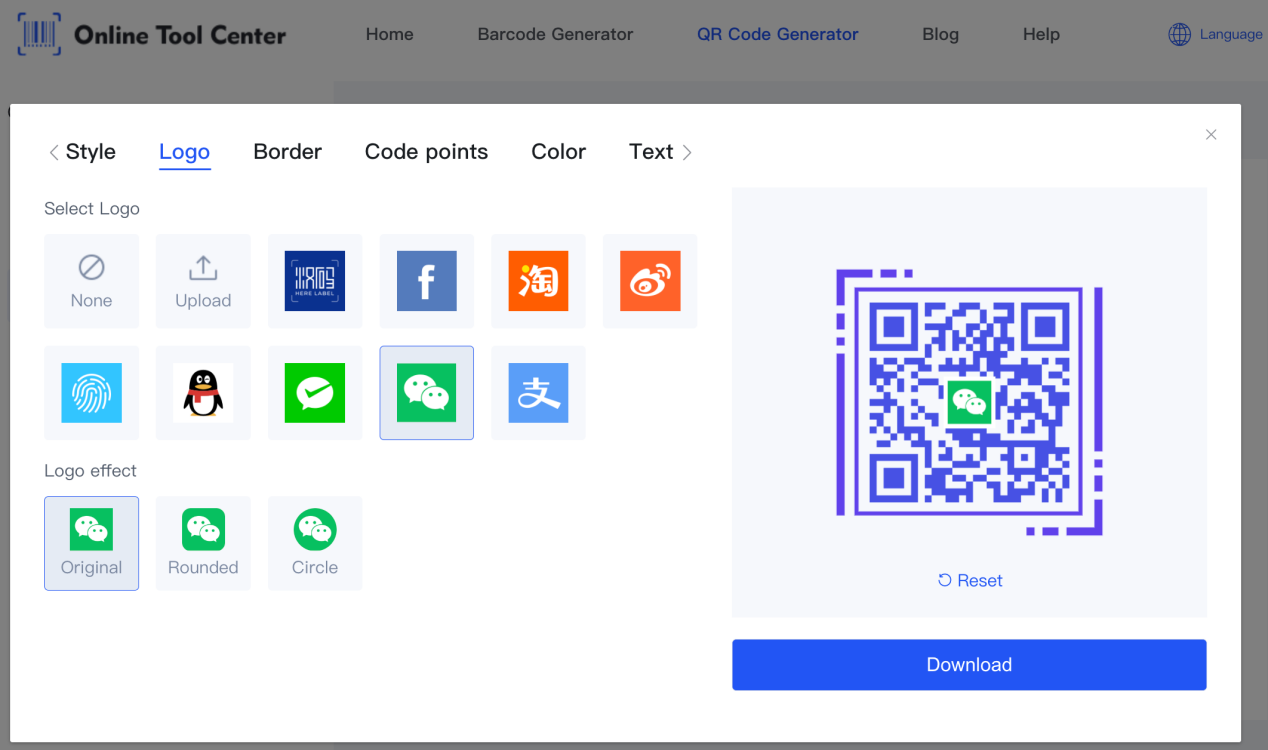This screenshot has width=1268, height=750.
Task: Open the Language selector
Action: [x=1215, y=34]
